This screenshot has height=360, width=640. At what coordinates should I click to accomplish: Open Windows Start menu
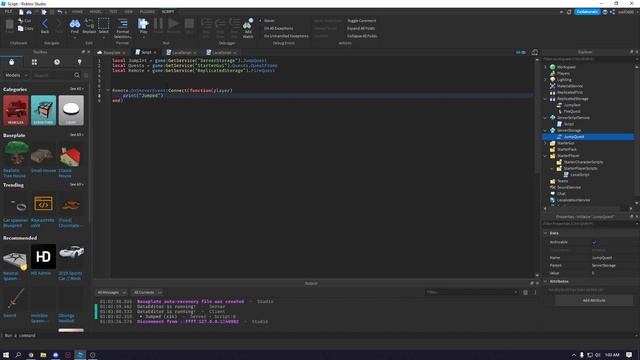[x=6, y=355]
